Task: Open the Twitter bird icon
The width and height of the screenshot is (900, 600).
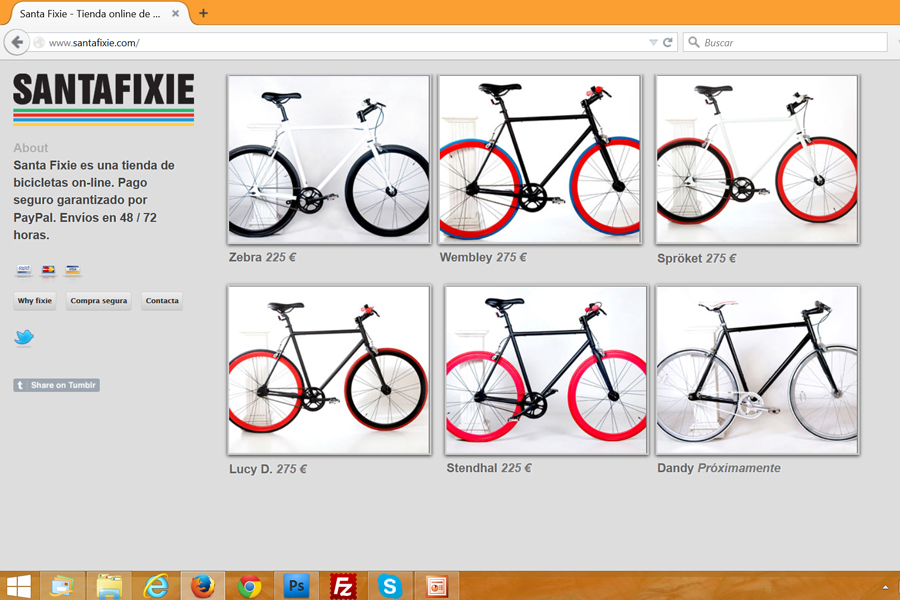Action: [x=24, y=337]
